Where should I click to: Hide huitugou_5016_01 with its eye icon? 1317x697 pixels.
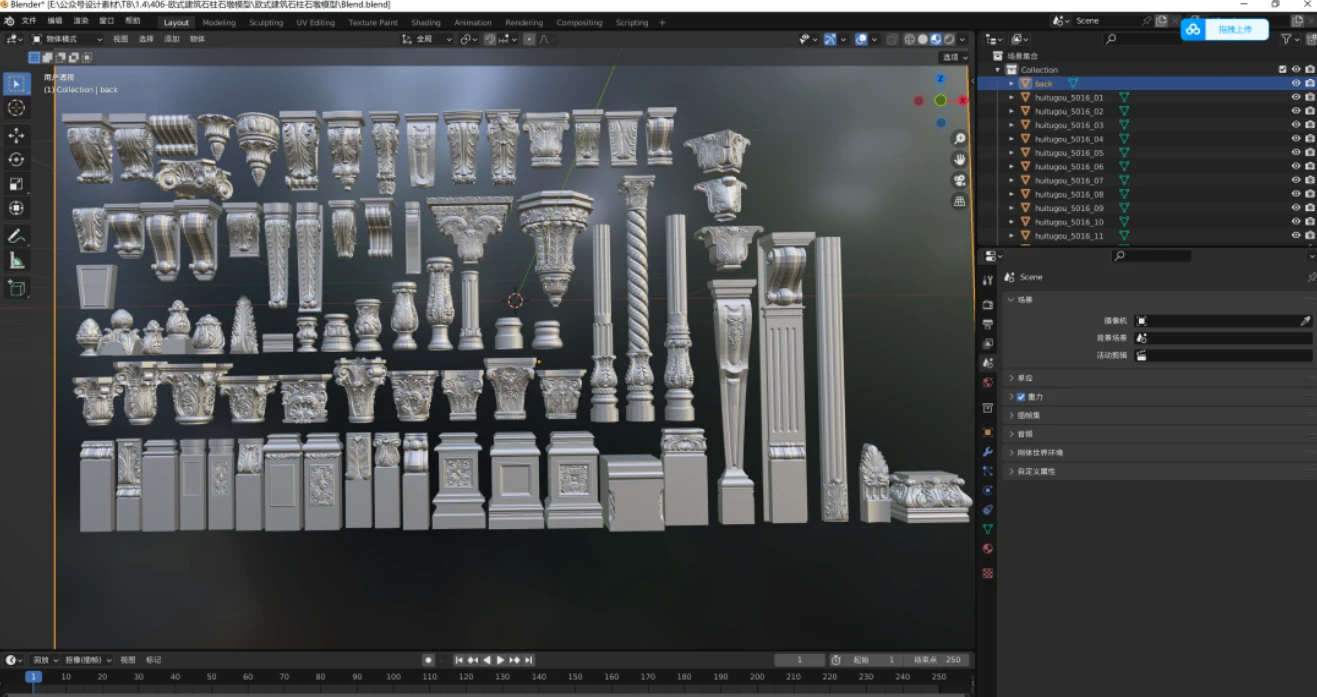pos(1296,98)
